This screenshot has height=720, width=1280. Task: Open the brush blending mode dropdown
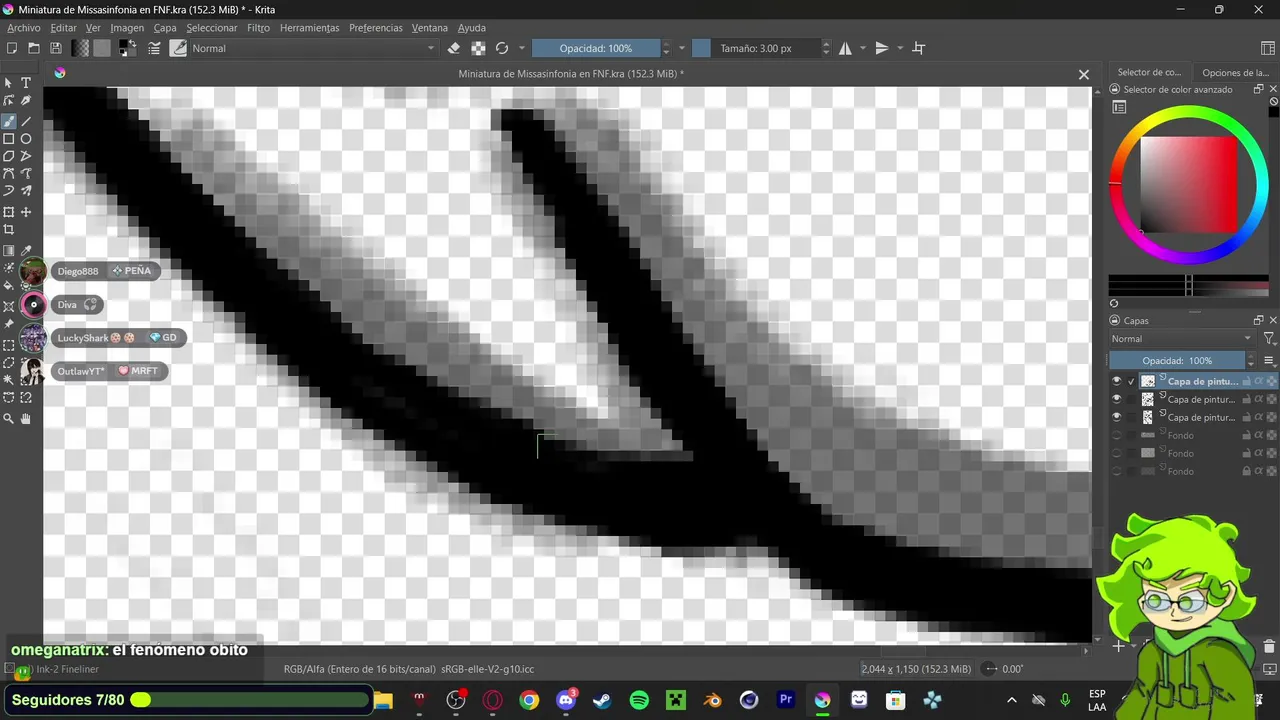pos(313,48)
